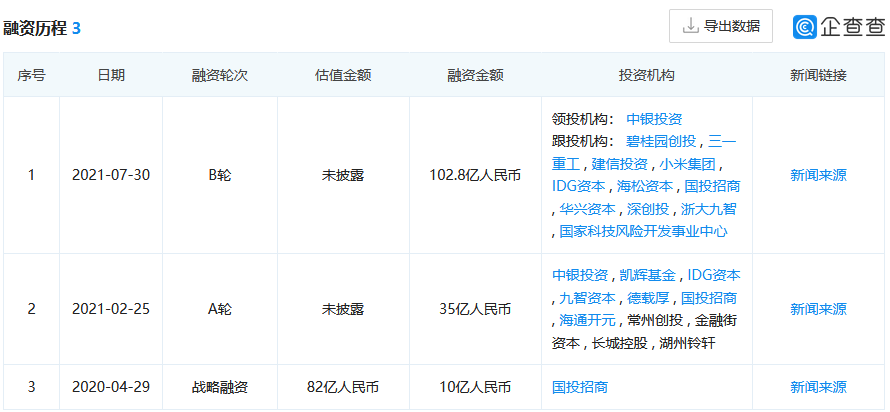
Task: Click the 日期 column header
Action: coord(111,75)
